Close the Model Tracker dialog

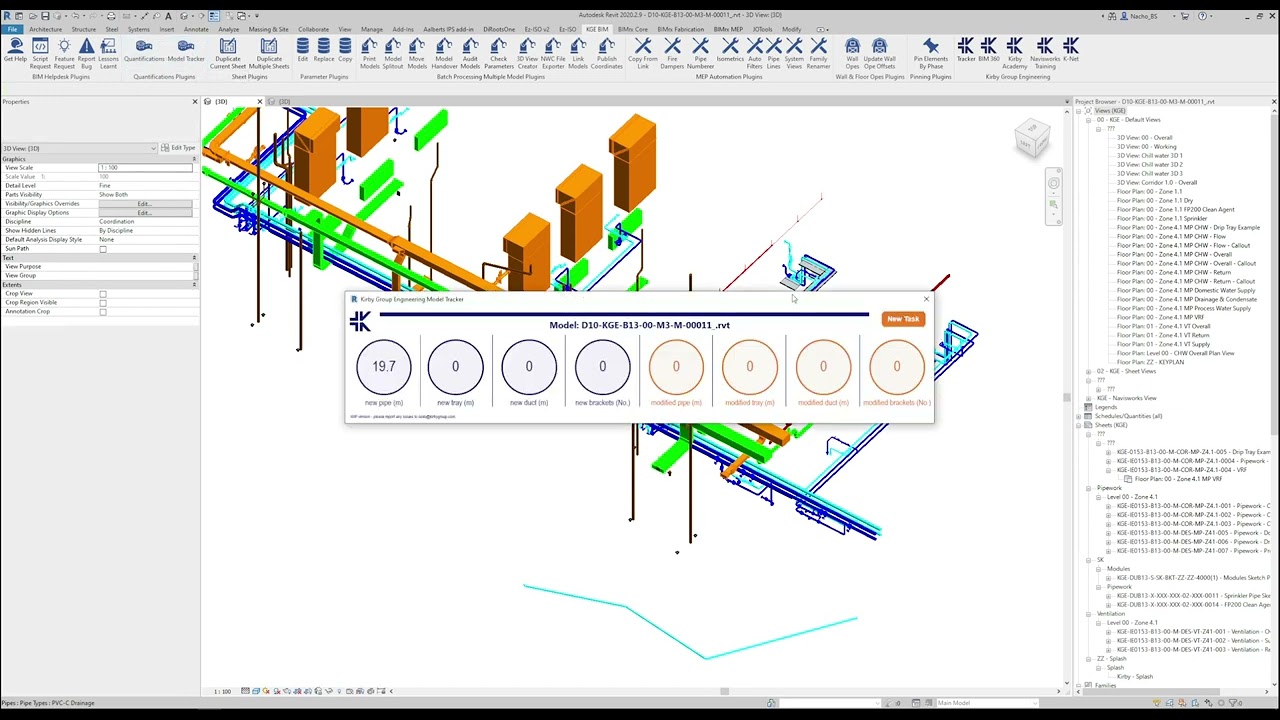pyautogui.click(x=926, y=299)
